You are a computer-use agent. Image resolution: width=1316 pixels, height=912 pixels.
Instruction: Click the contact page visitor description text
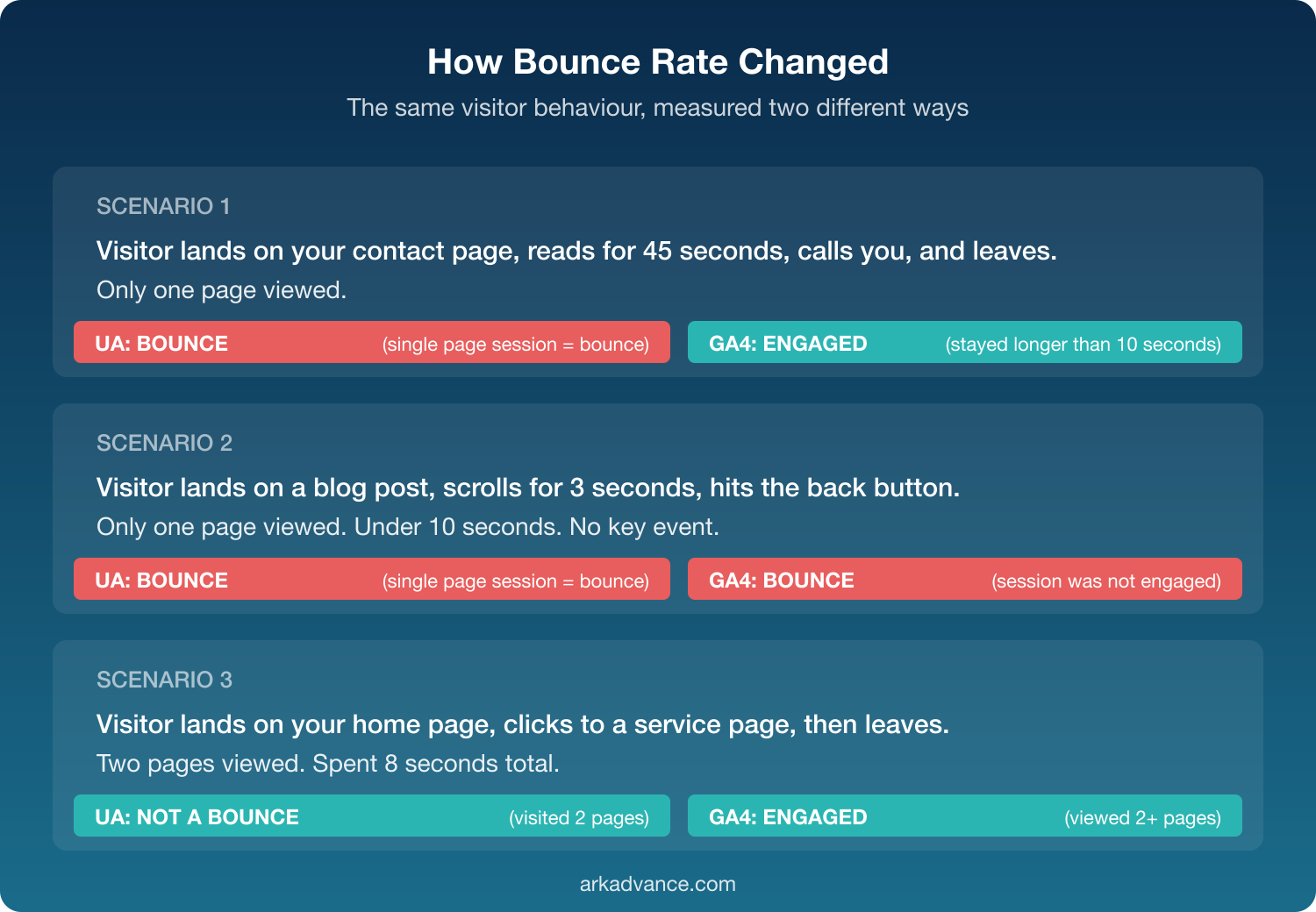click(x=576, y=251)
